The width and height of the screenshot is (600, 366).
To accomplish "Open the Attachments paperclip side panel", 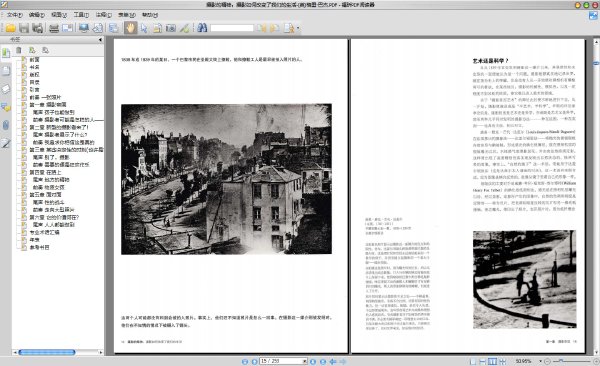I will (x=6, y=125).
